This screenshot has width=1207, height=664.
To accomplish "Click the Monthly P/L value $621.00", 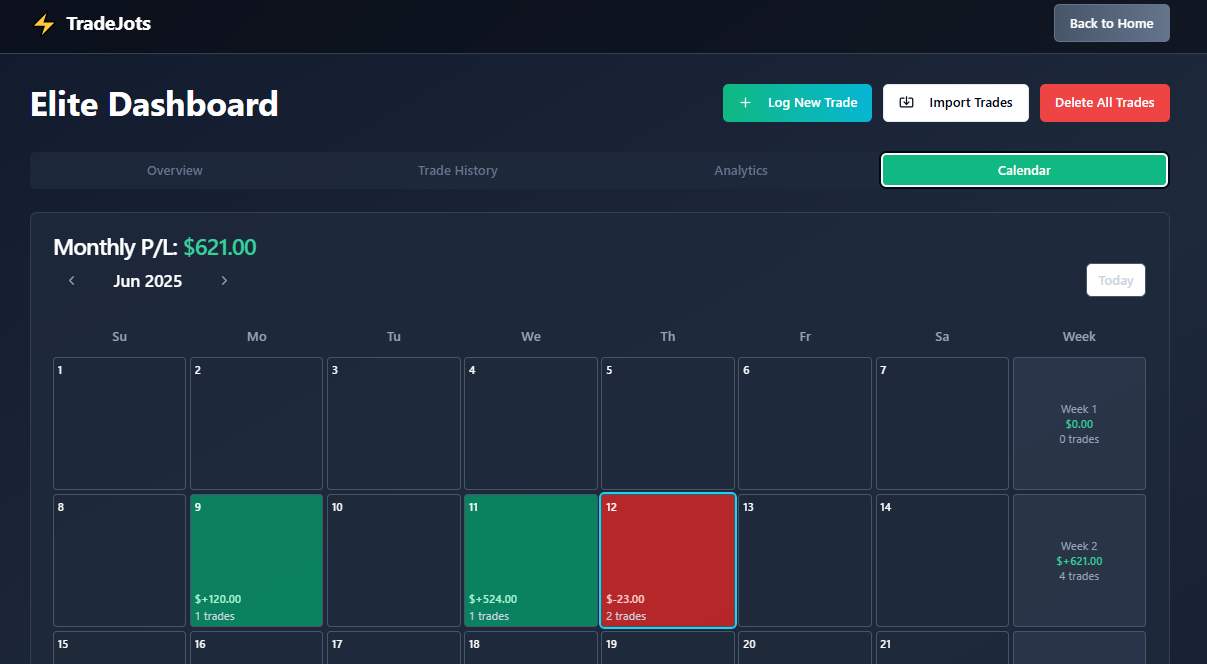I will (x=220, y=247).
